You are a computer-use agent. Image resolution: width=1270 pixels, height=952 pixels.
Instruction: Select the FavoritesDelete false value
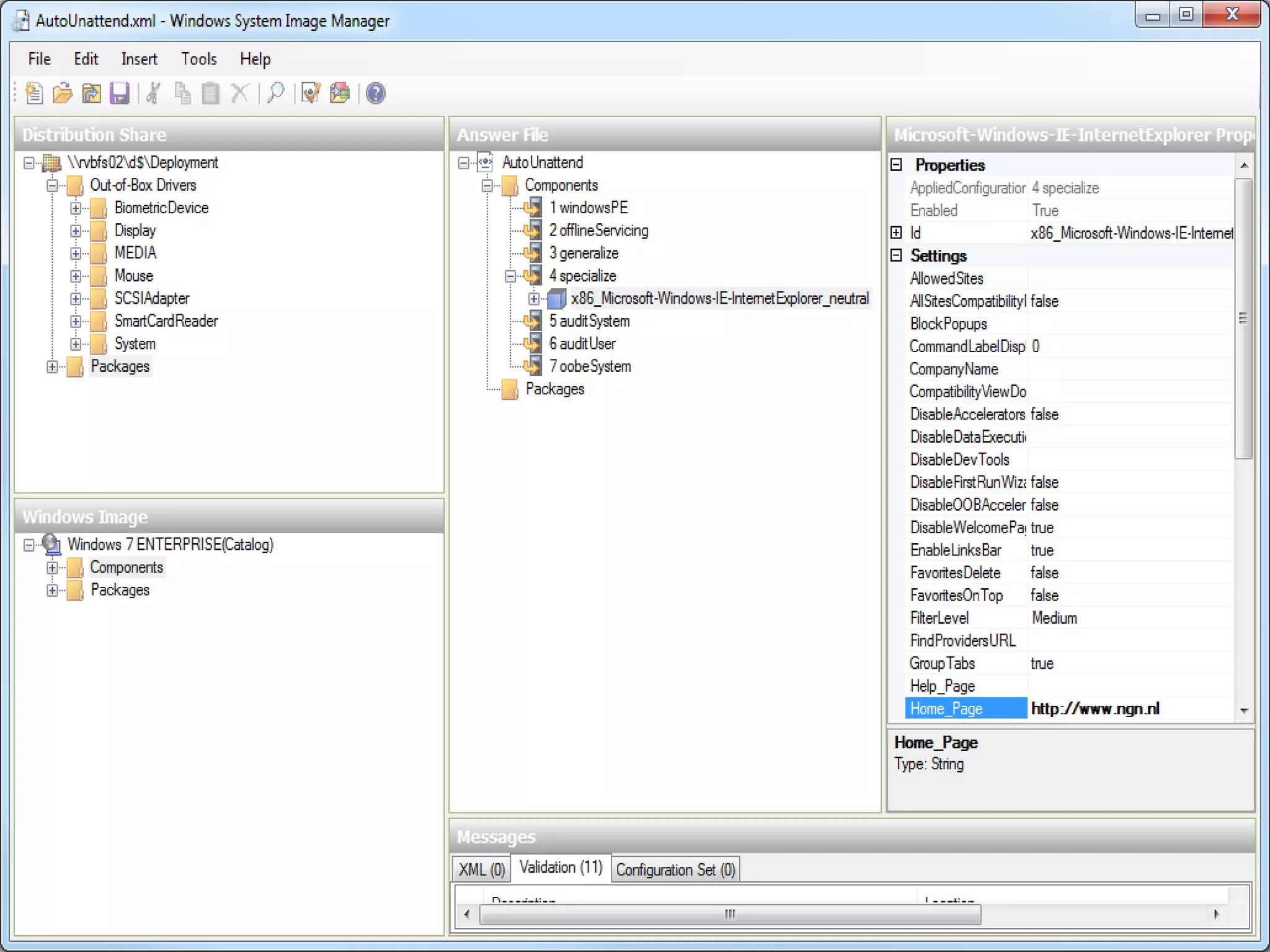pos(1130,573)
